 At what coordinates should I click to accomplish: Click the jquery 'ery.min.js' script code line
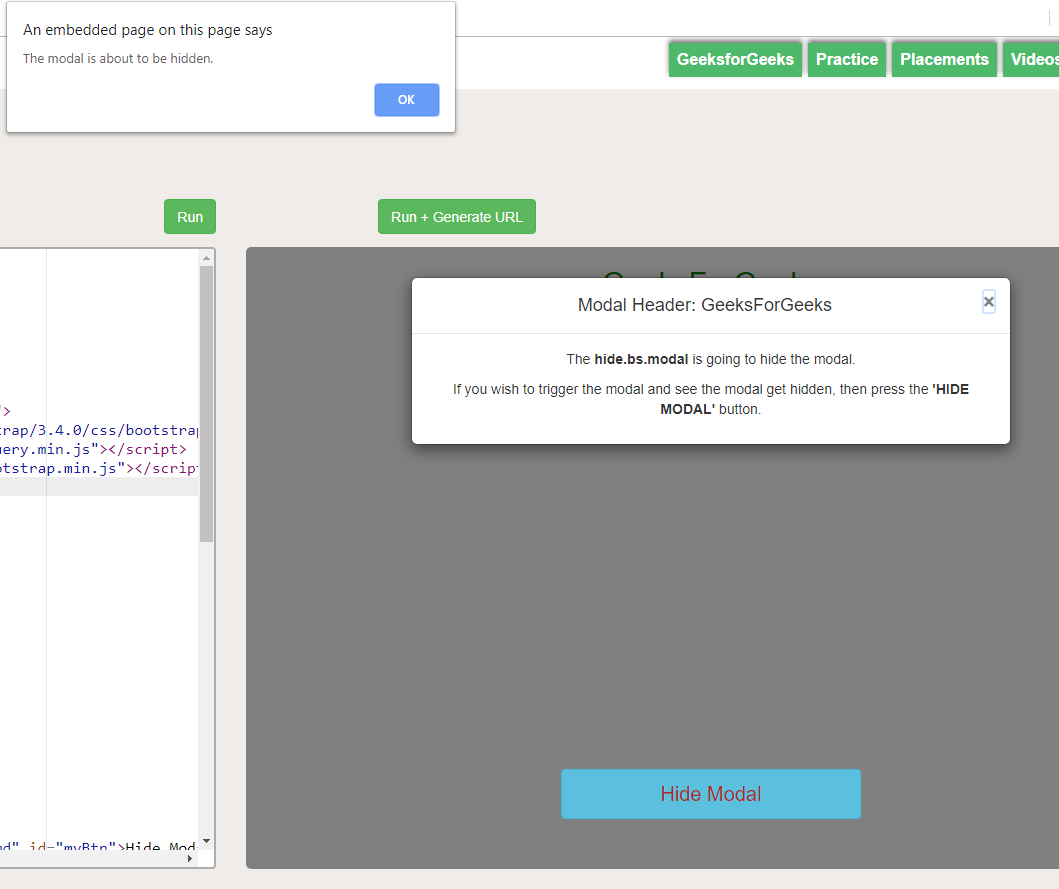pyautogui.click(x=93, y=449)
